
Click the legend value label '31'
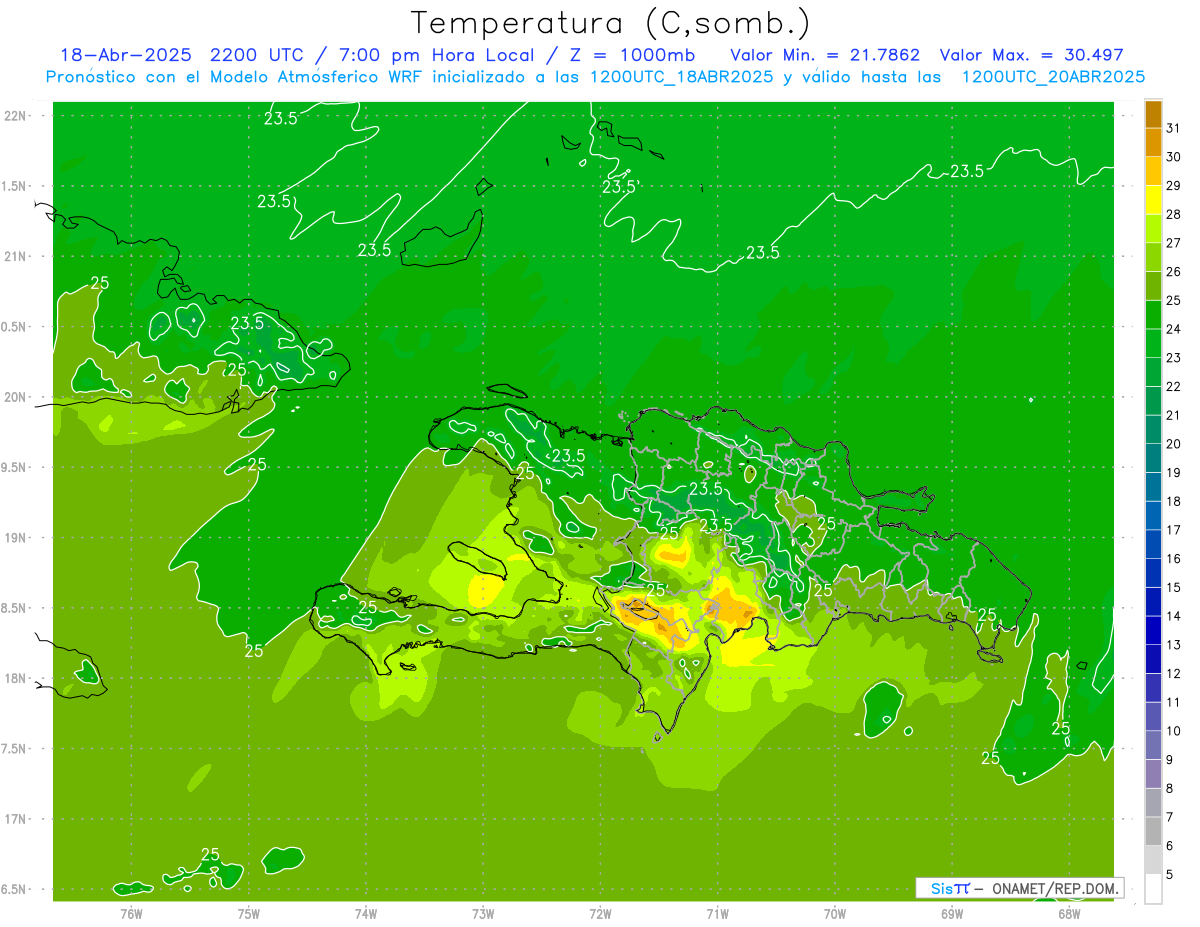[x=1173, y=127]
